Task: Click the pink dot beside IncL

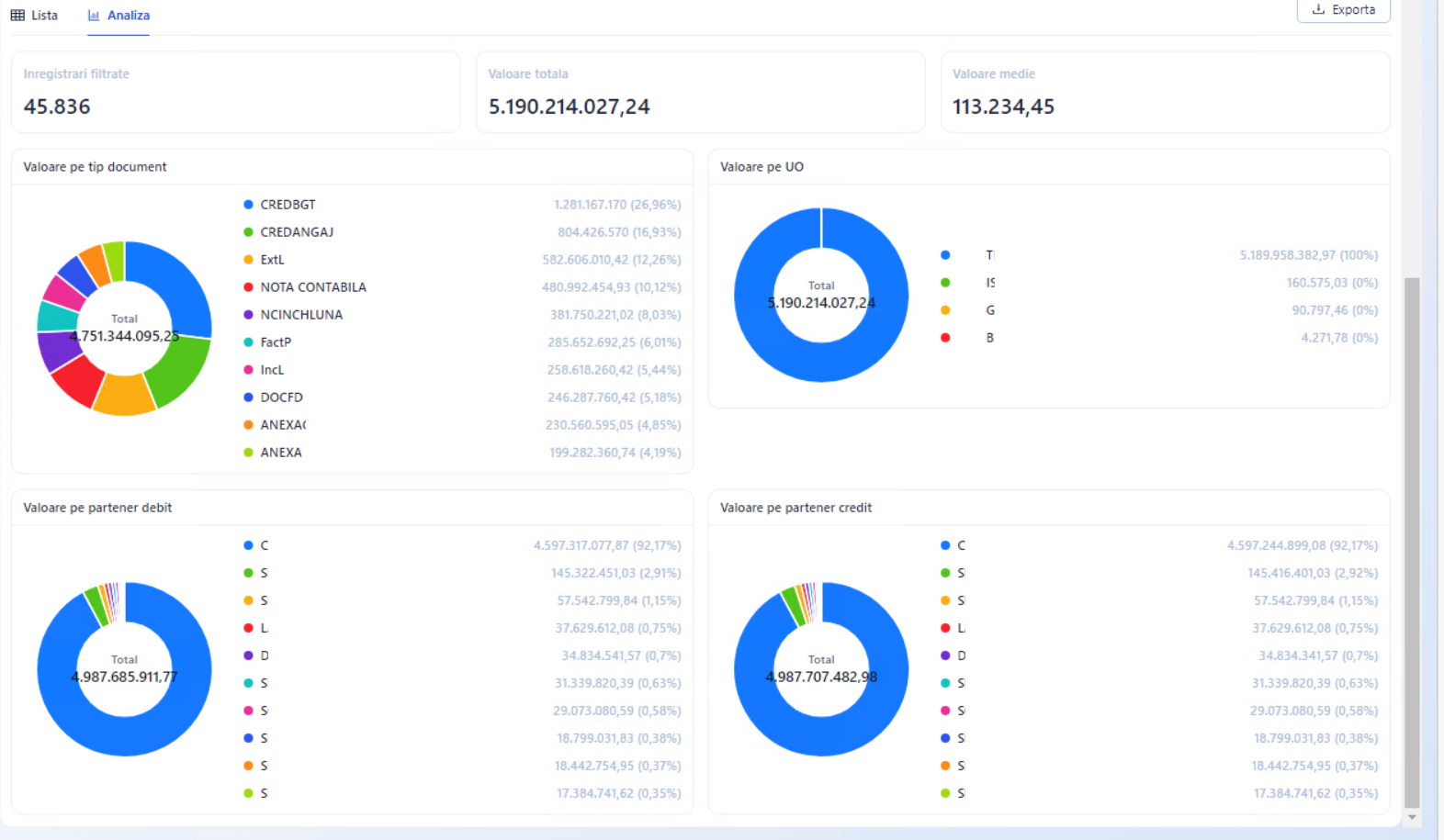Action: 248,370
